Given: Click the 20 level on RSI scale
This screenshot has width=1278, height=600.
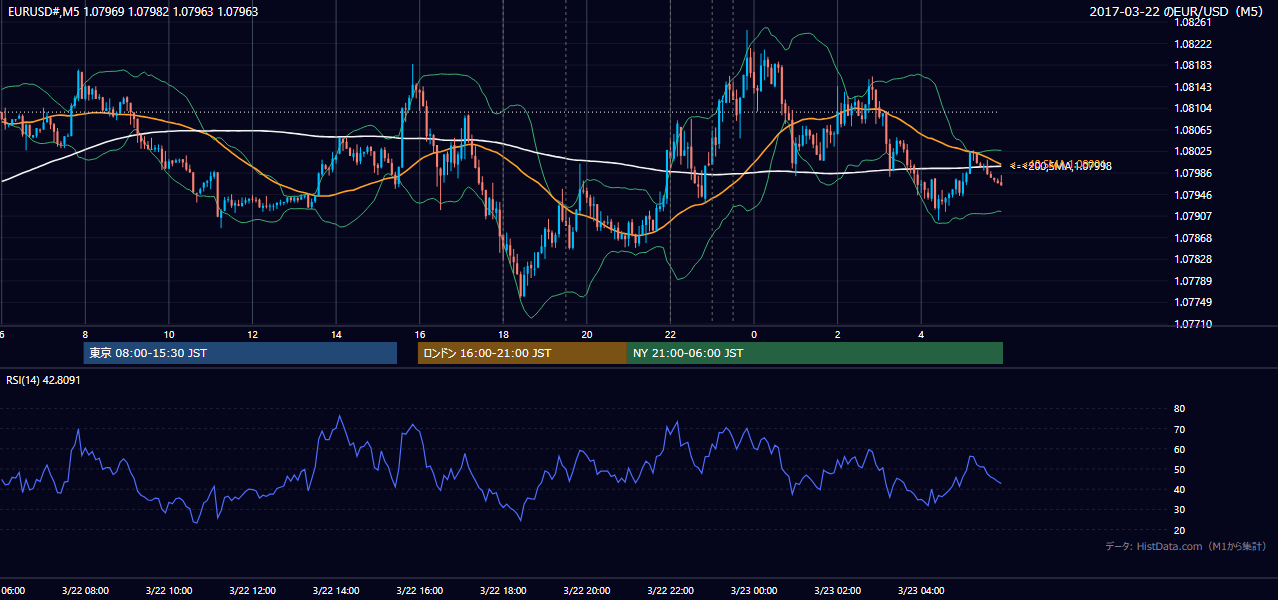Looking at the screenshot, I should [1180, 530].
